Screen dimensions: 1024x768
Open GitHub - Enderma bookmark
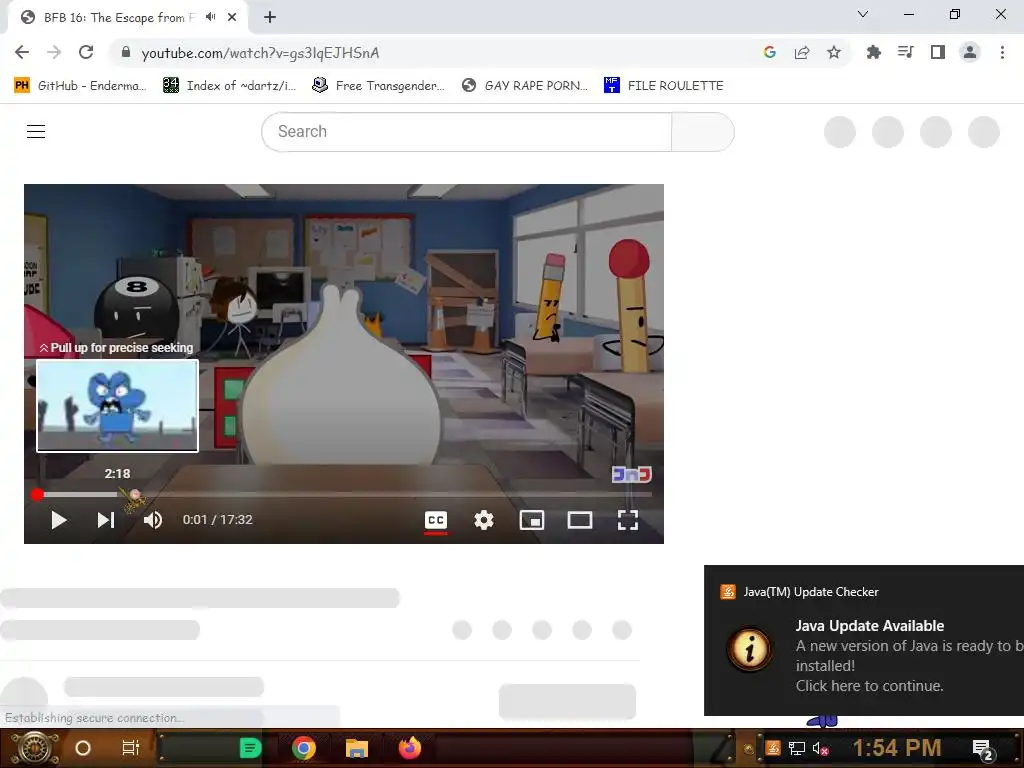pos(80,86)
